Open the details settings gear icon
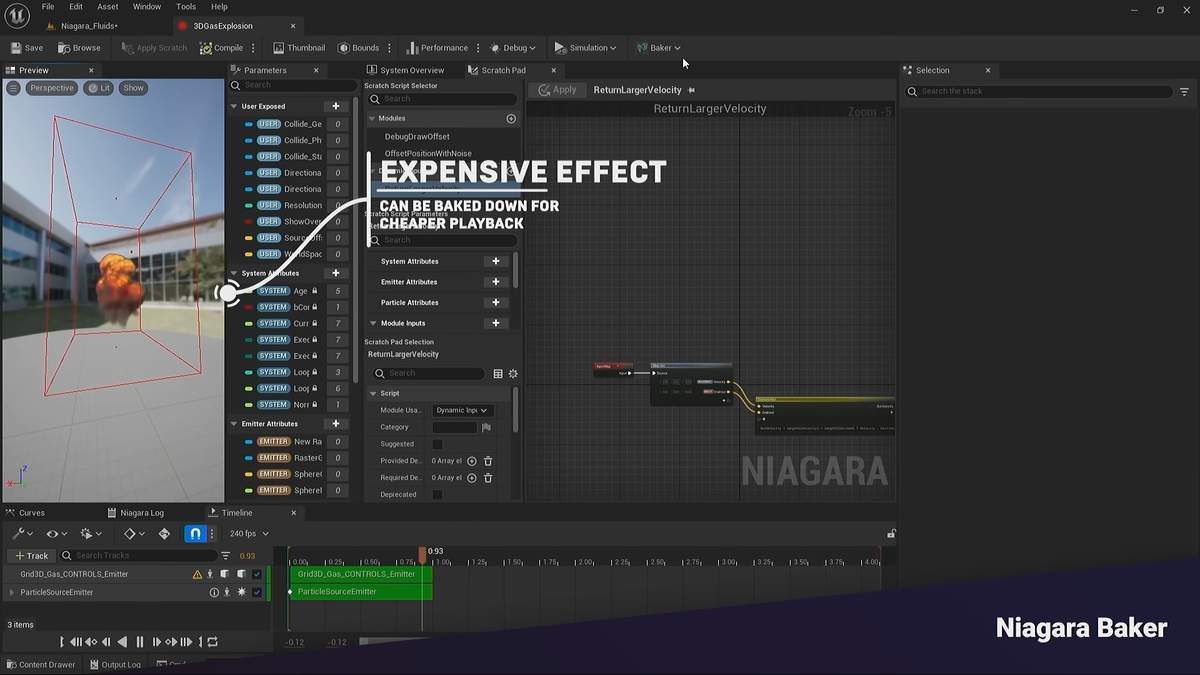The image size is (1200, 675). (x=513, y=374)
